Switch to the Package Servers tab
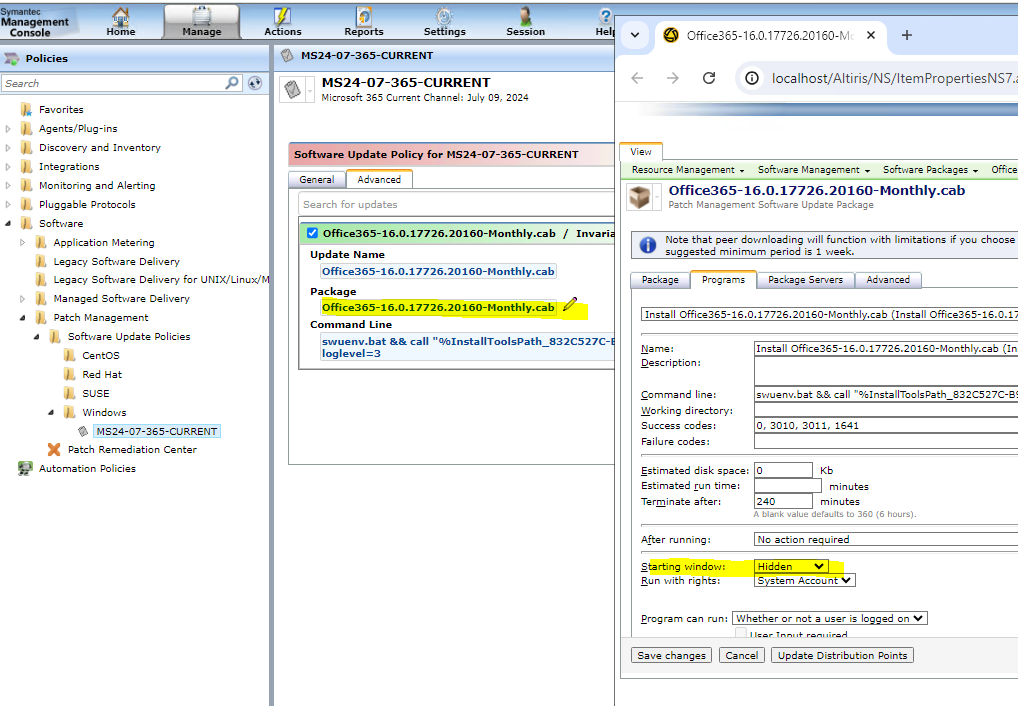Screen dimensions: 1018x706 pyautogui.click(x=806, y=279)
